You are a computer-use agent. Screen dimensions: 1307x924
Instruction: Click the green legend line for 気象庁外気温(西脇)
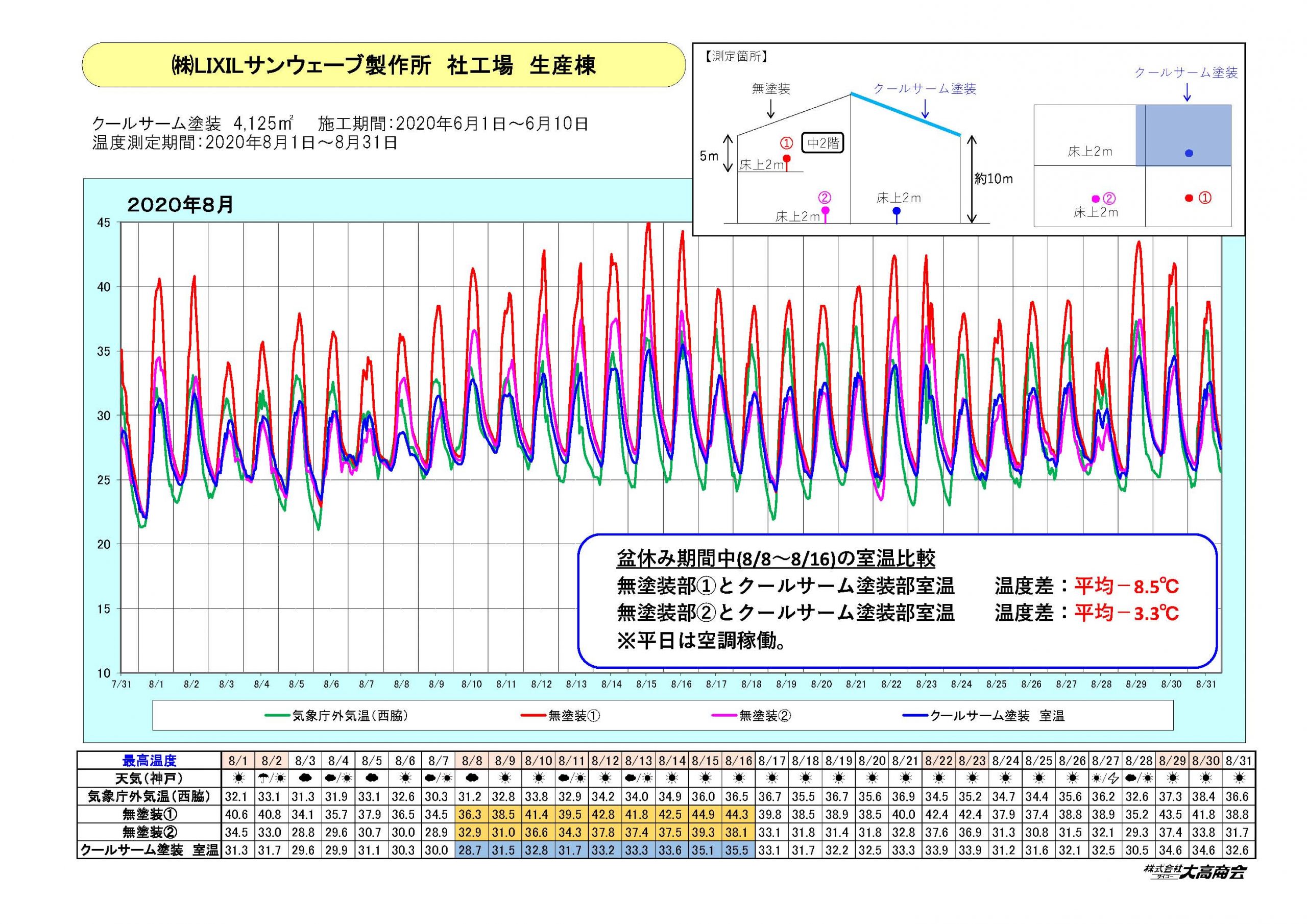click(278, 716)
